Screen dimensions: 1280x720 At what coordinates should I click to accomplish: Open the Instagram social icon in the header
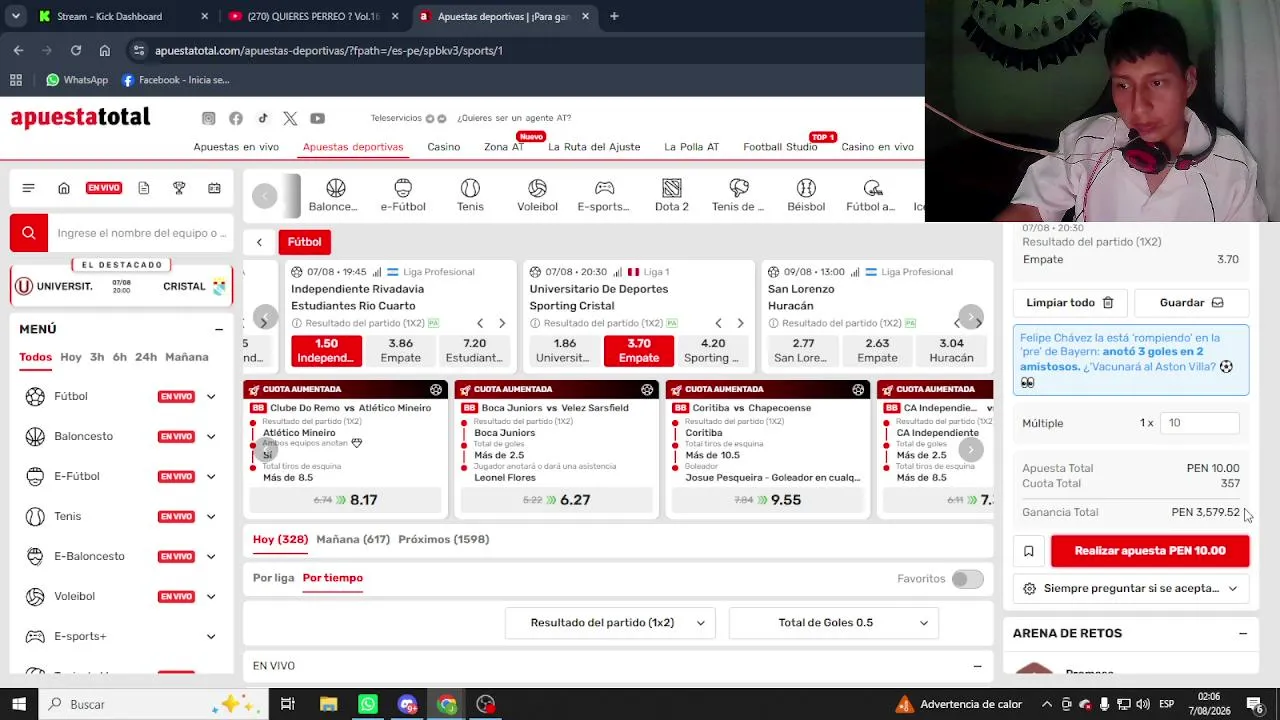coord(208,118)
